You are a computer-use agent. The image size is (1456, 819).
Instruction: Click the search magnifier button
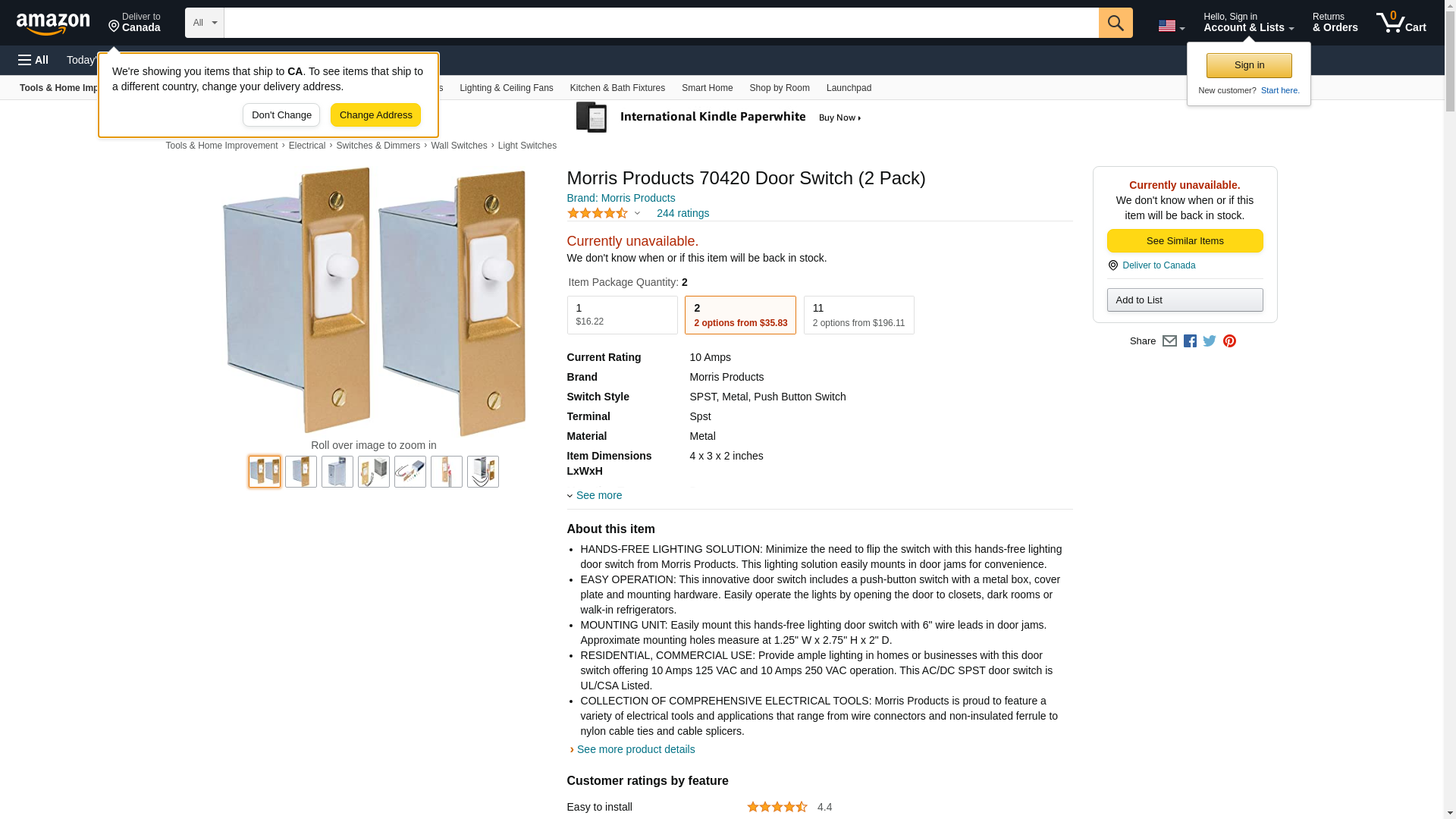[1115, 23]
